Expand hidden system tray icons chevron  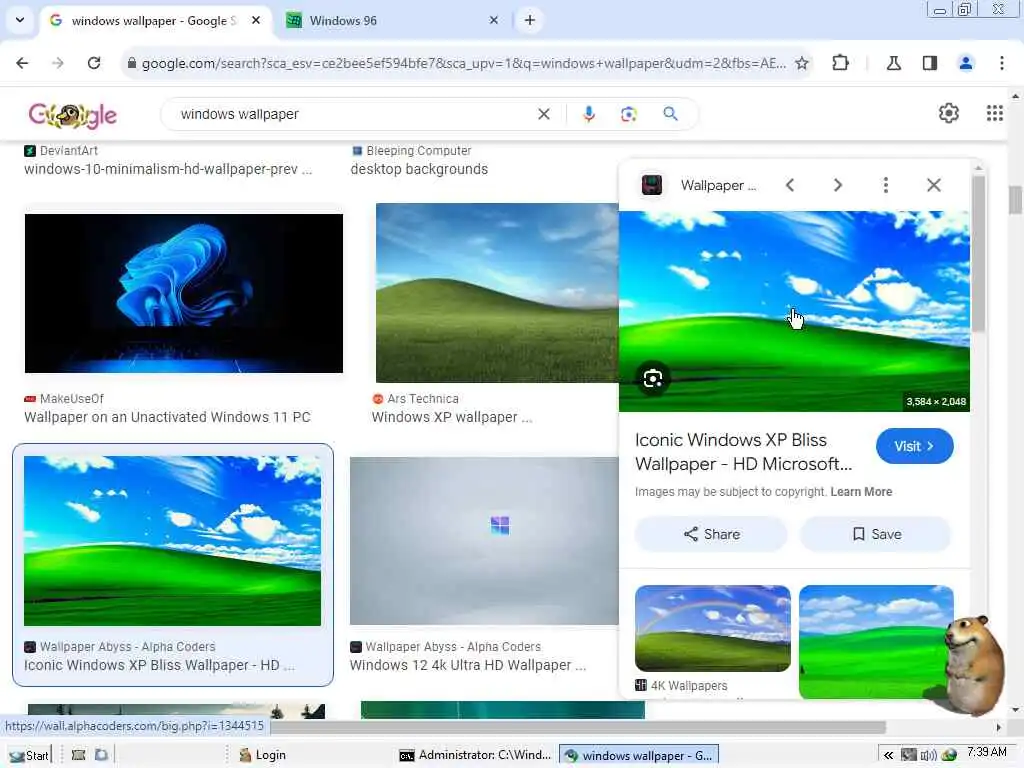coord(888,756)
